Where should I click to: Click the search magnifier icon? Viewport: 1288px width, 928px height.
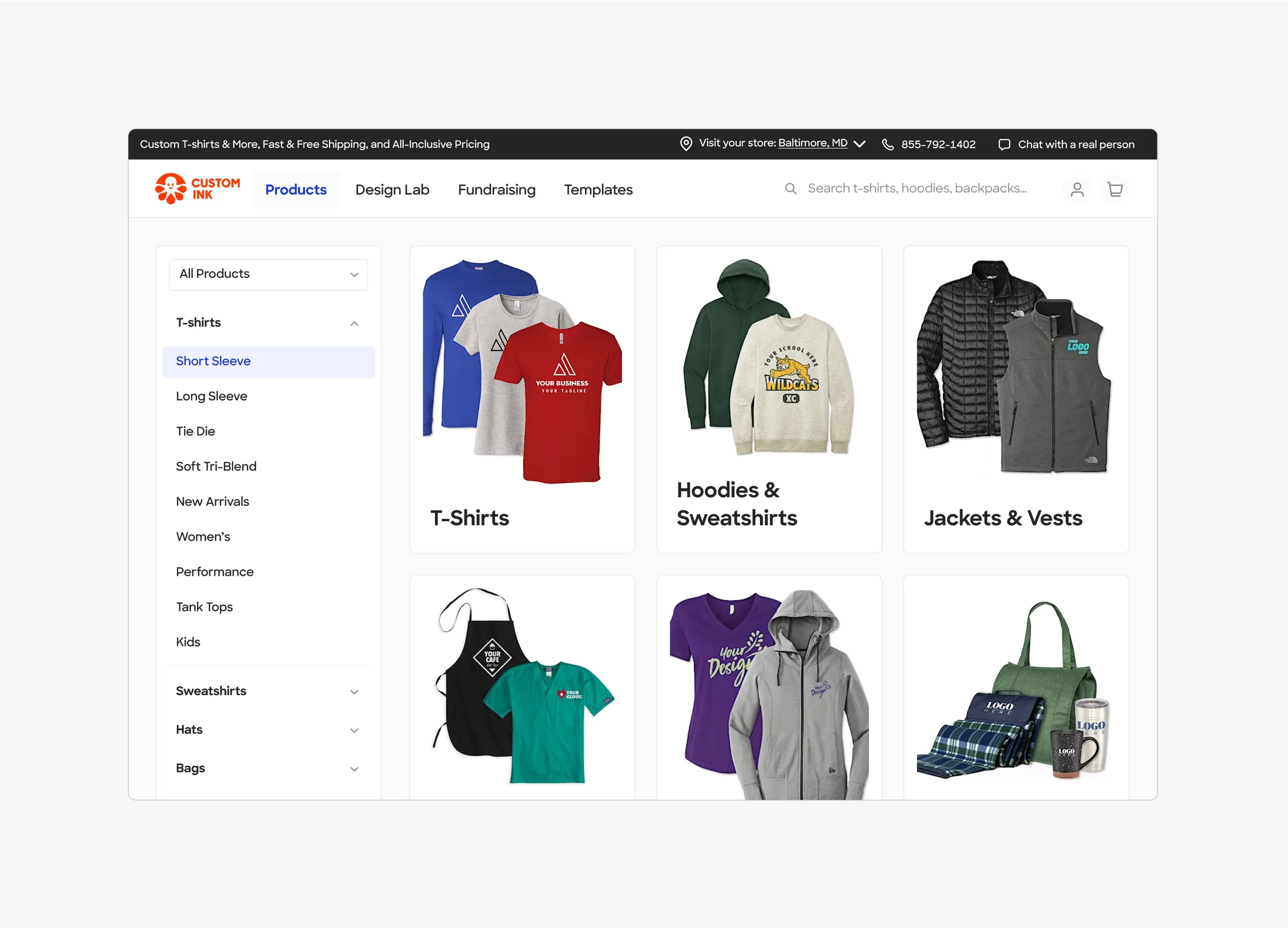790,188
